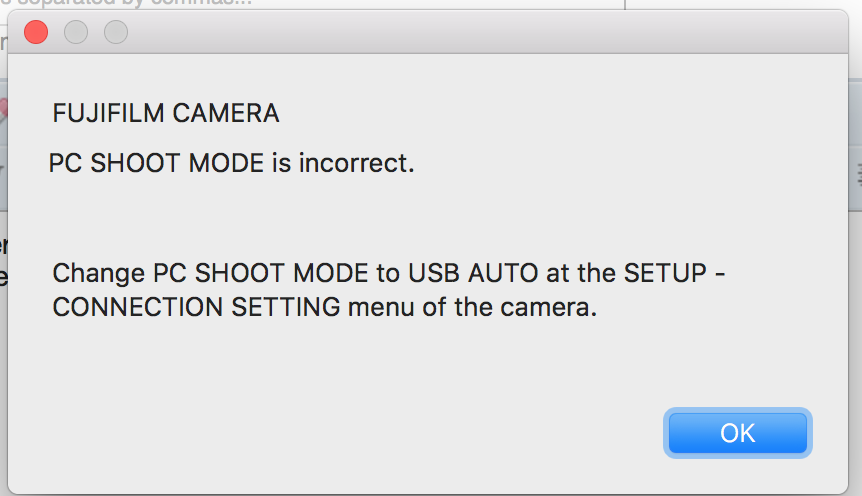Click the grayed-out minimize window button
Image resolution: width=862 pixels, height=496 pixels.
[x=76, y=33]
